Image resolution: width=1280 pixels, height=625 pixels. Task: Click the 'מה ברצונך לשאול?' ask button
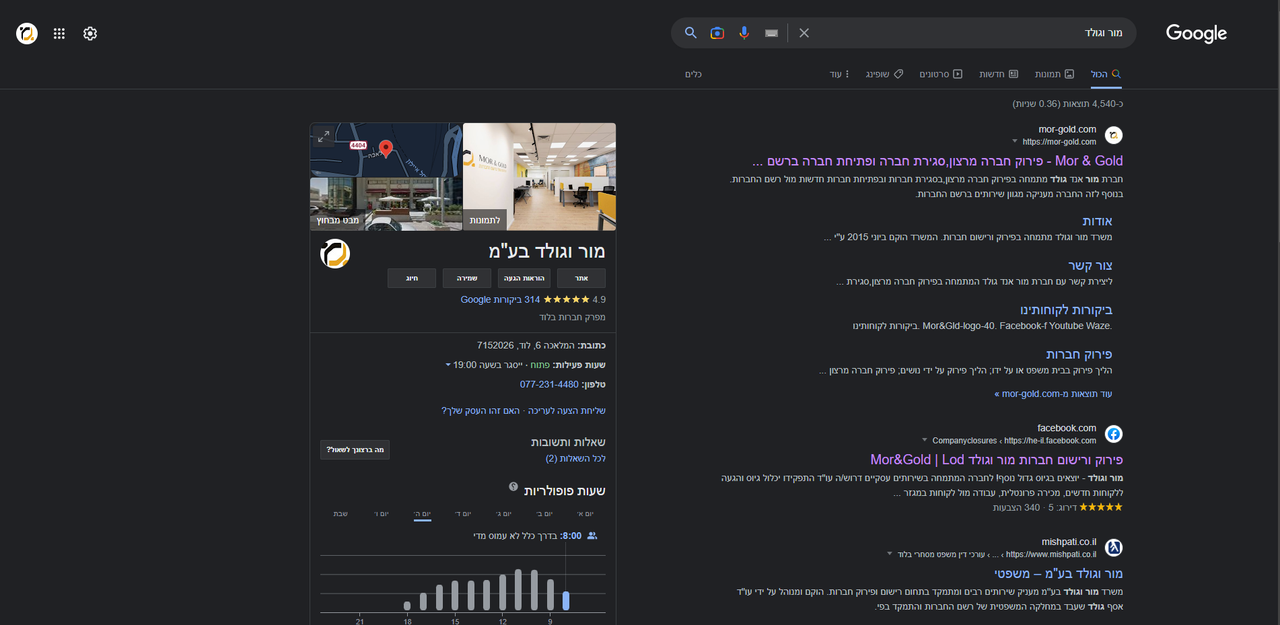[355, 450]
